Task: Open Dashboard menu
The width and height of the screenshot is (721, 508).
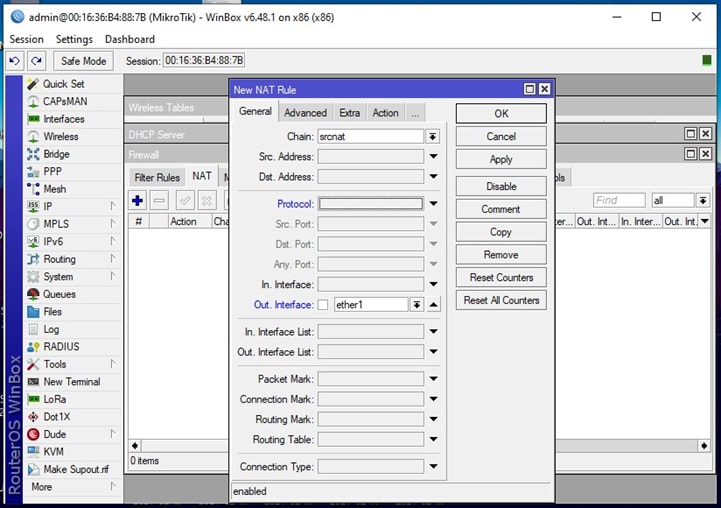Action: click(130, 40)
